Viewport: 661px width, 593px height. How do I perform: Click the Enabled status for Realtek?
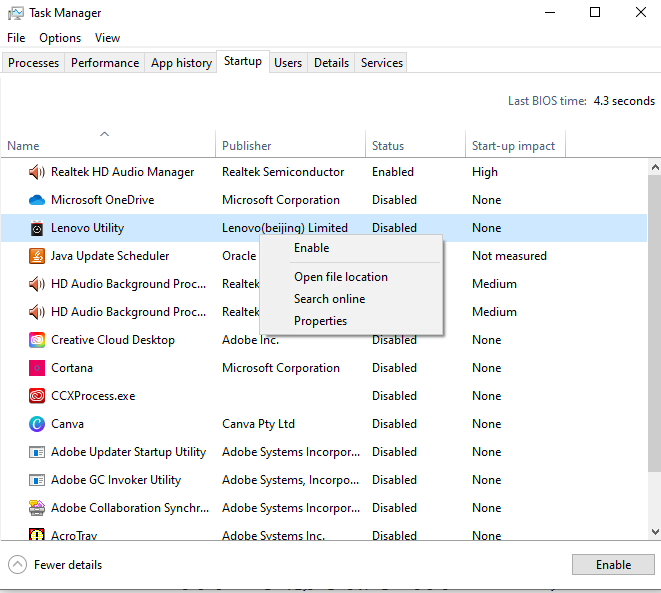392,172
